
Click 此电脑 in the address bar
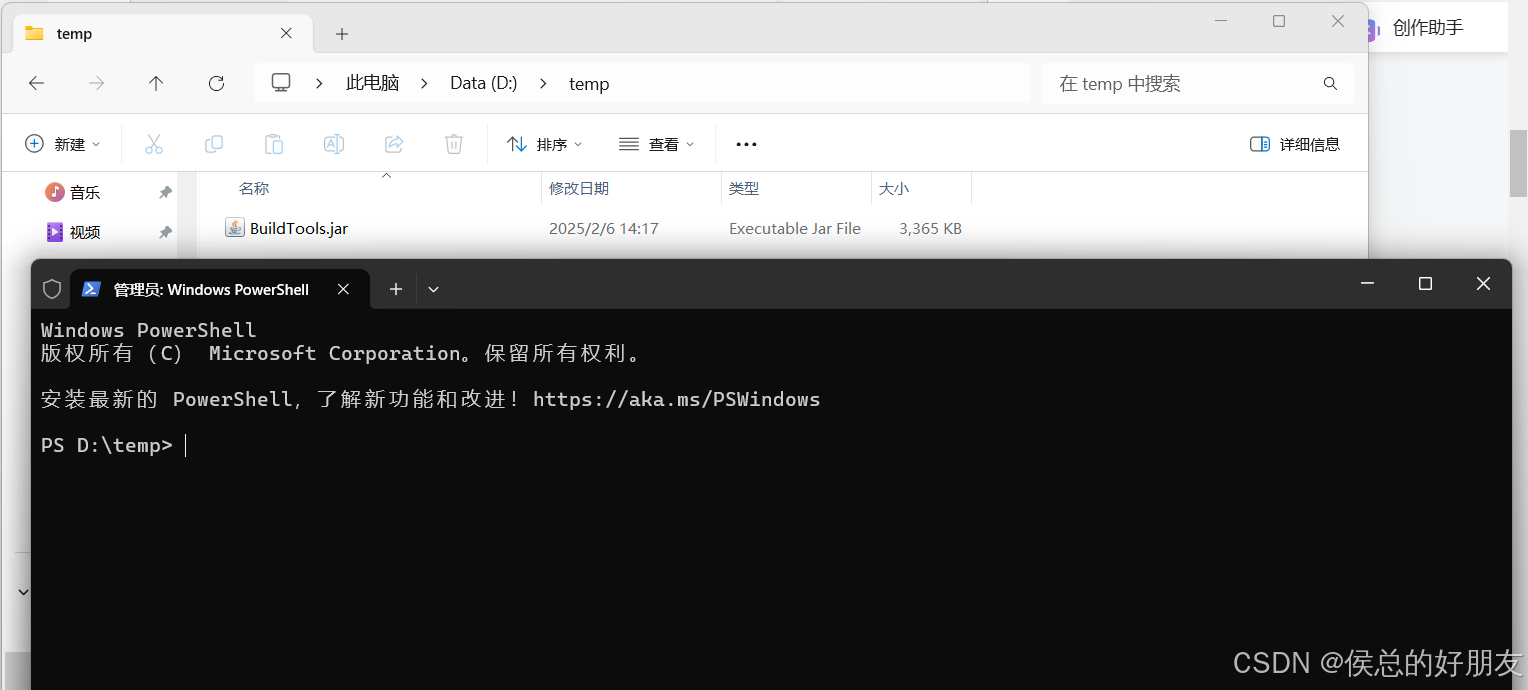point(372,84)
